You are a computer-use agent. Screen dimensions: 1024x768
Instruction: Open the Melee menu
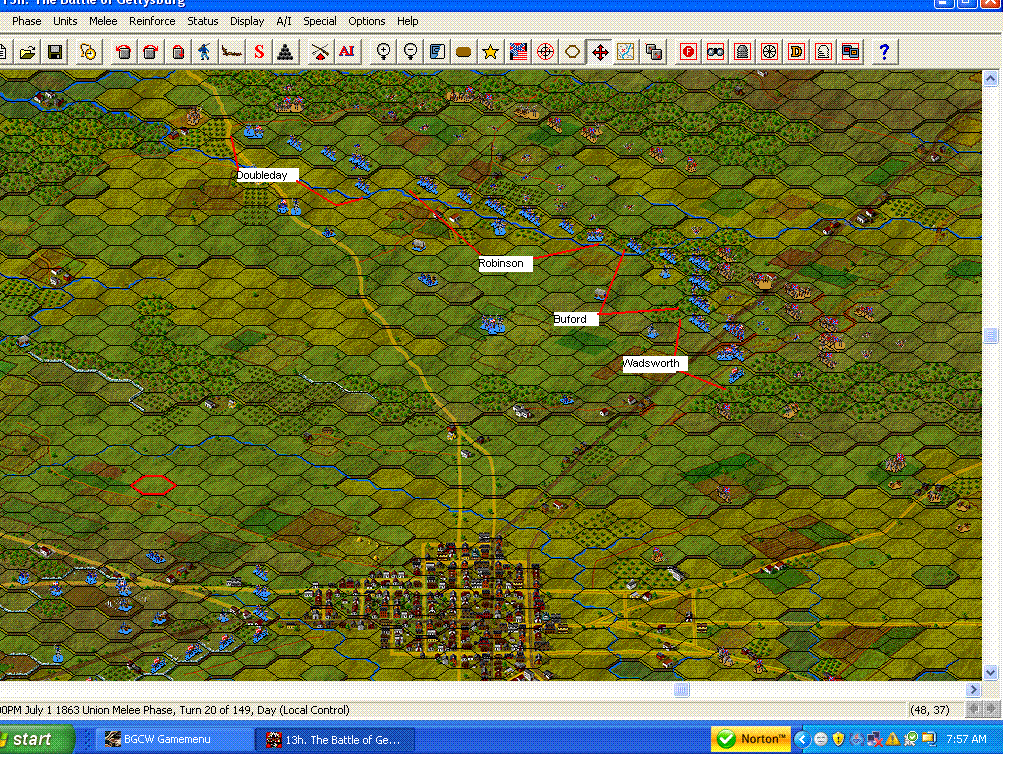[x=103, y=21]
